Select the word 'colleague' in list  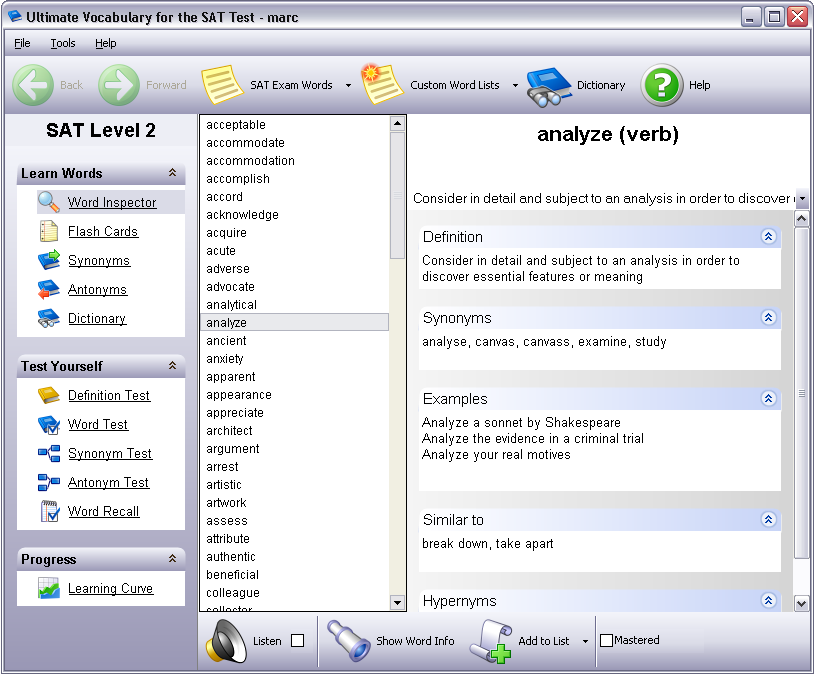294,593
